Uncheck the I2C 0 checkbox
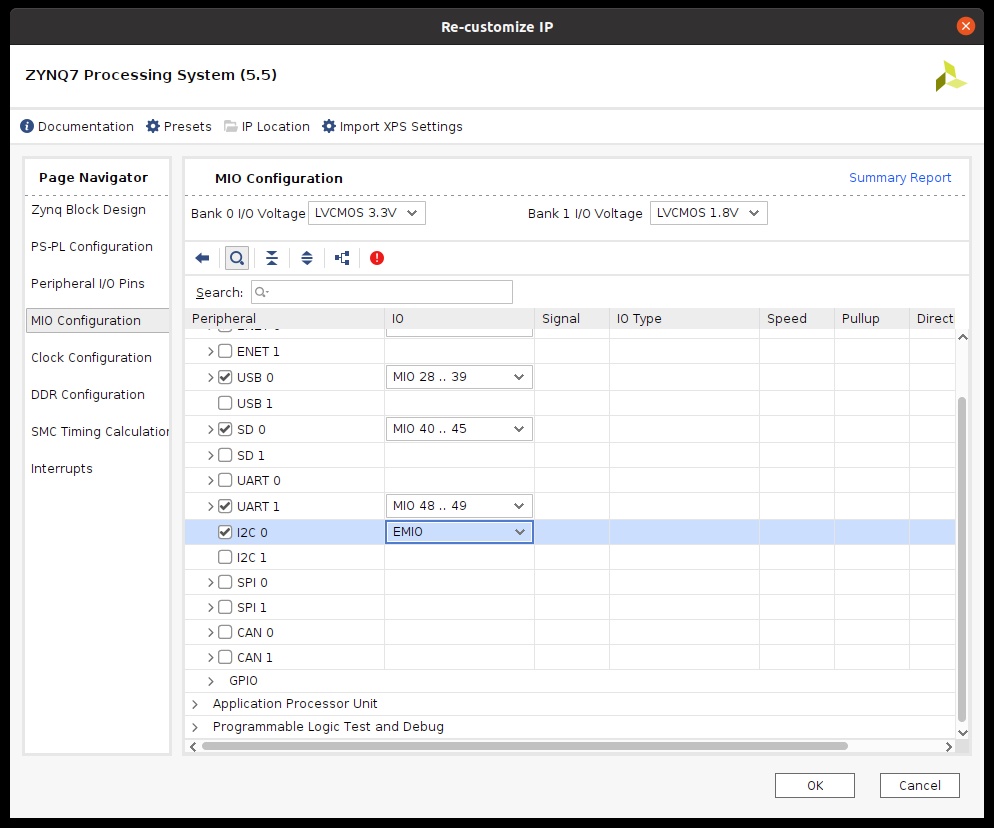994x828 pixels. (225, 533)
